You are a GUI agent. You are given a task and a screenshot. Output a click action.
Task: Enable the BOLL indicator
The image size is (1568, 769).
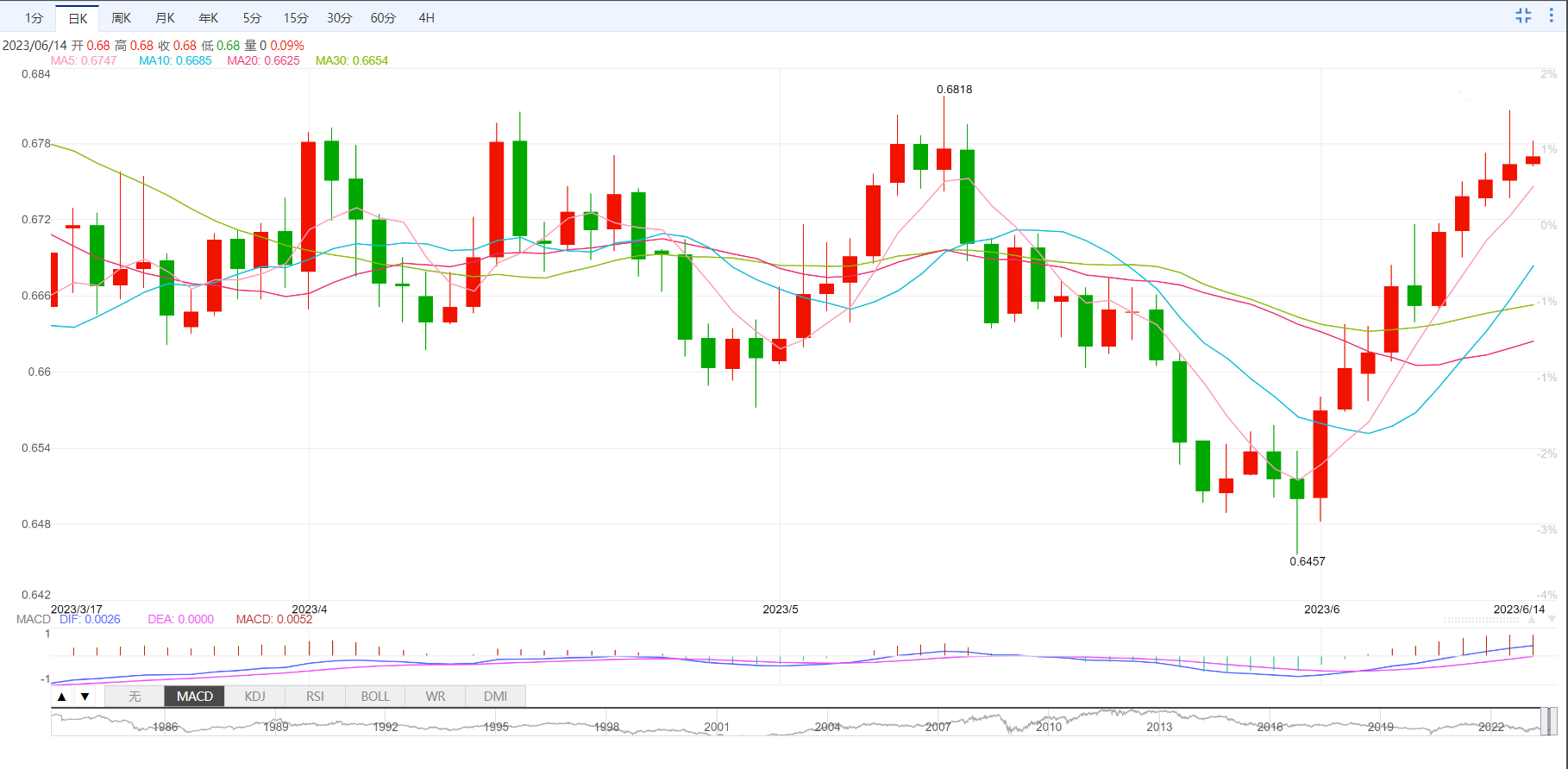[x=375, y=697]
